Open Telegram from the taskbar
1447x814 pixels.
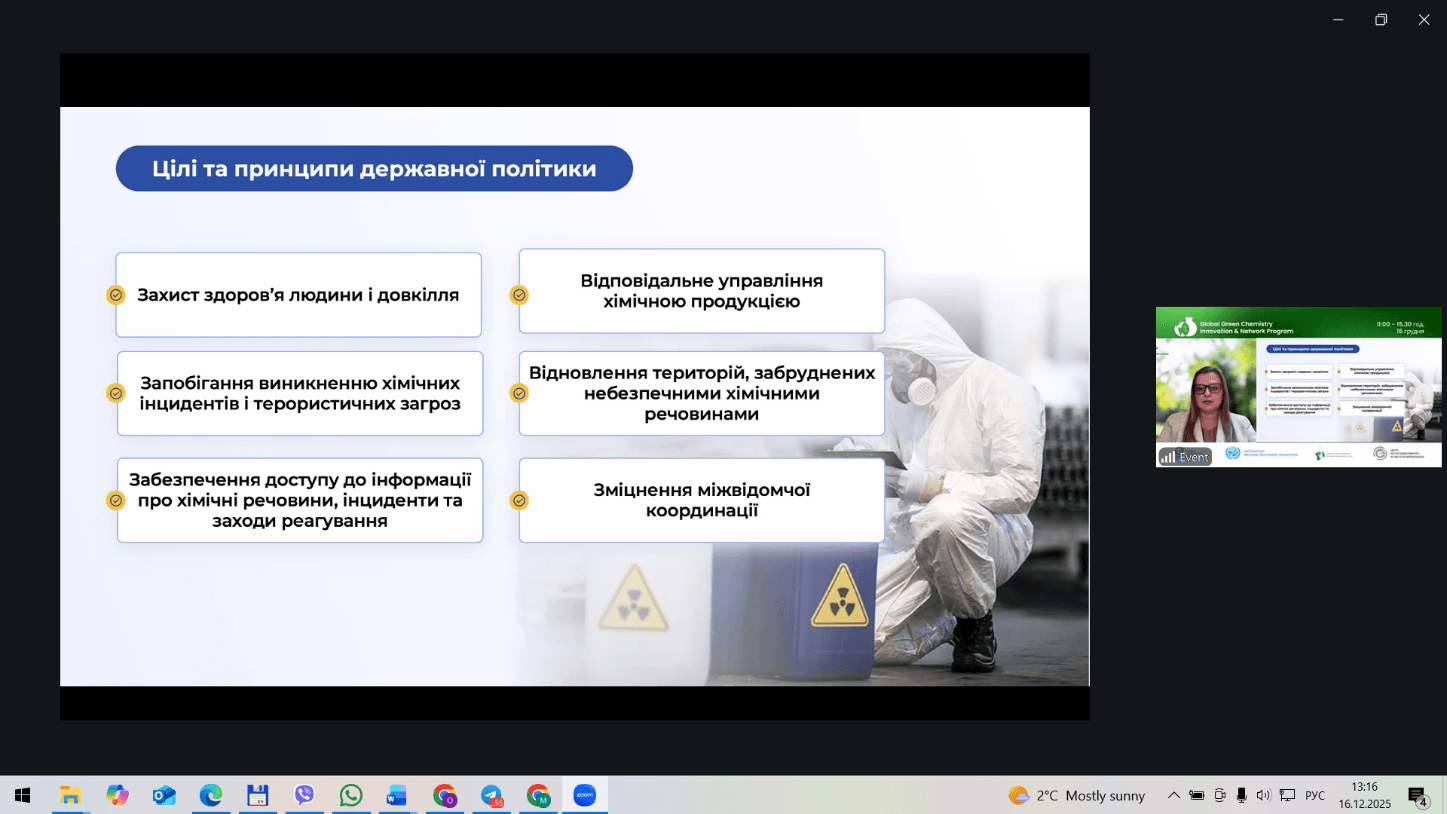coord(491,796)
